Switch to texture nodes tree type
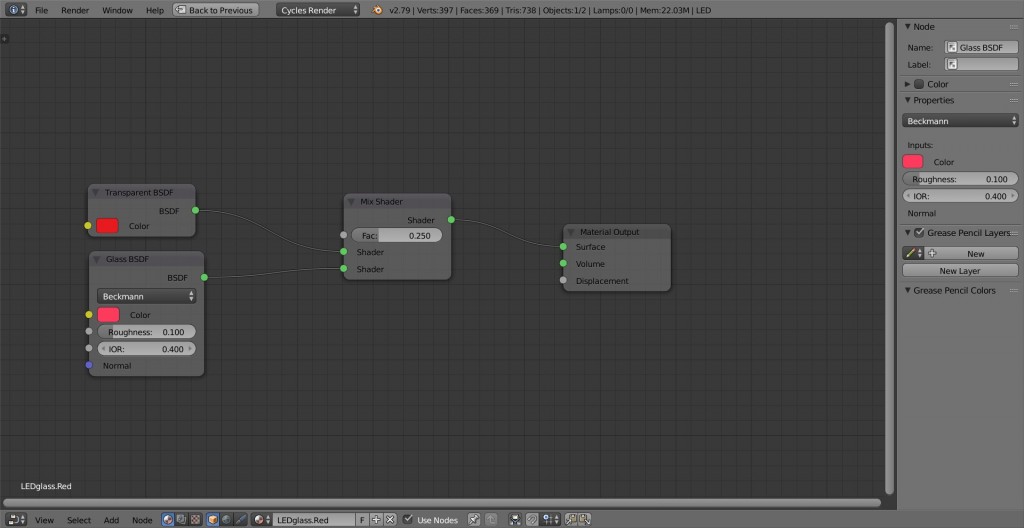 194,520
